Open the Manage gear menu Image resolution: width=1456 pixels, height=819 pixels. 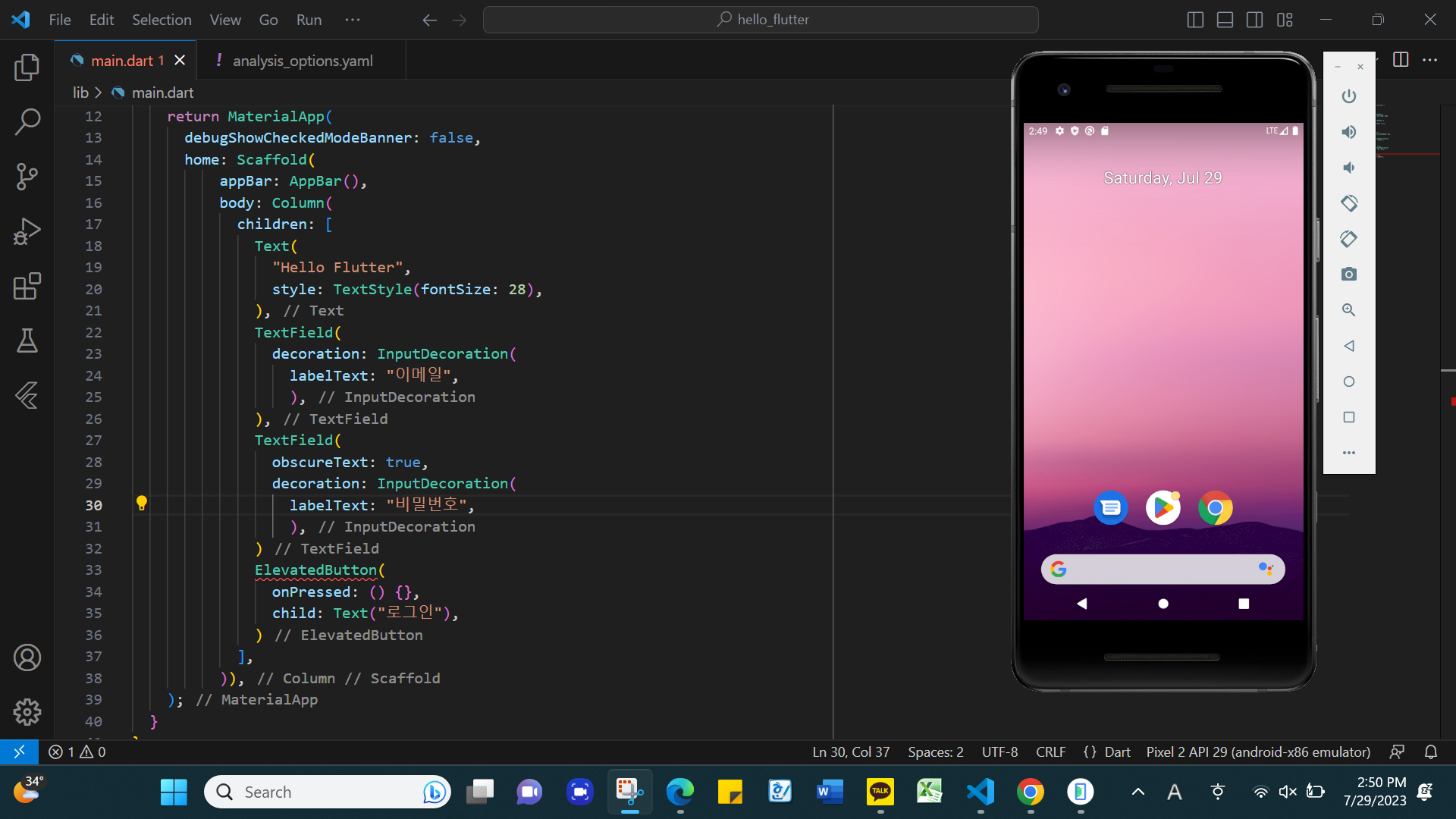[x=27, y=711]
